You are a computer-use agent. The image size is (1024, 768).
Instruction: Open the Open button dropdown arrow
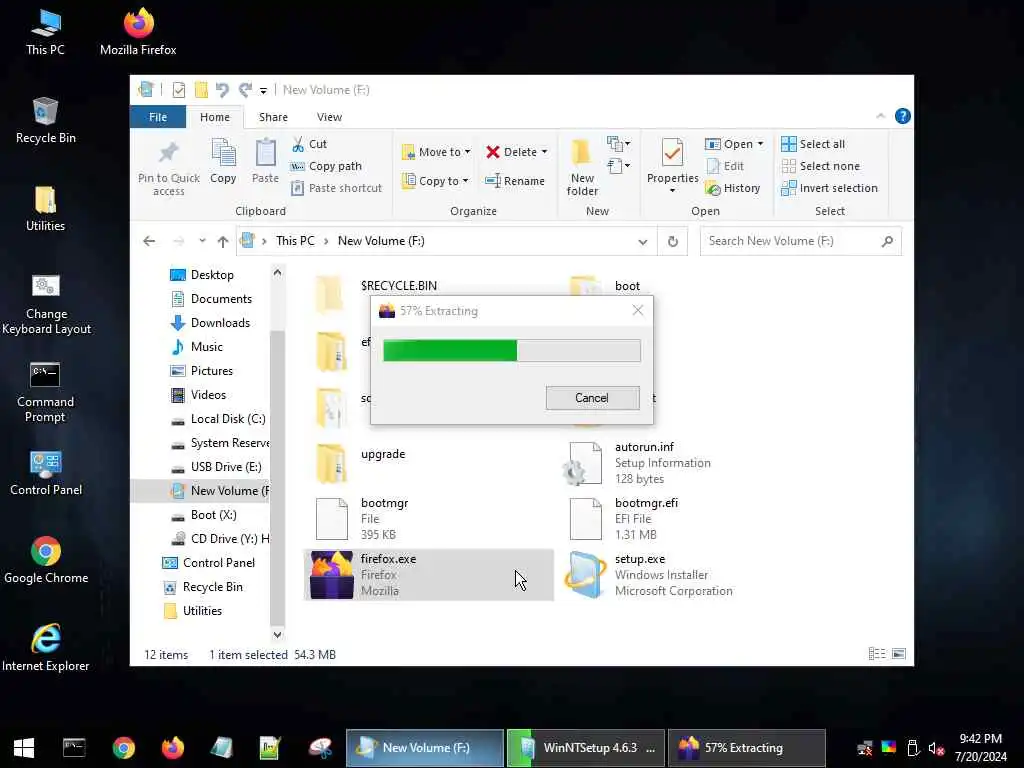760,144
